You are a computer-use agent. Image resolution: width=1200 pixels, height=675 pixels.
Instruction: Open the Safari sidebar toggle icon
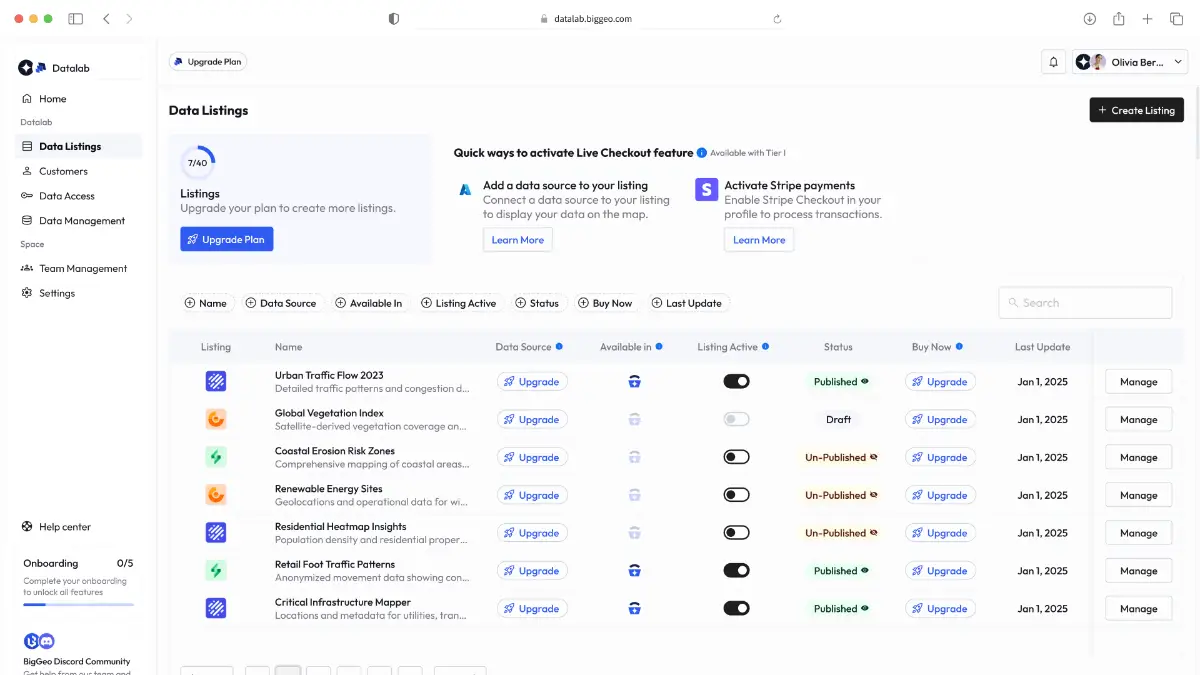click(75, 18)
